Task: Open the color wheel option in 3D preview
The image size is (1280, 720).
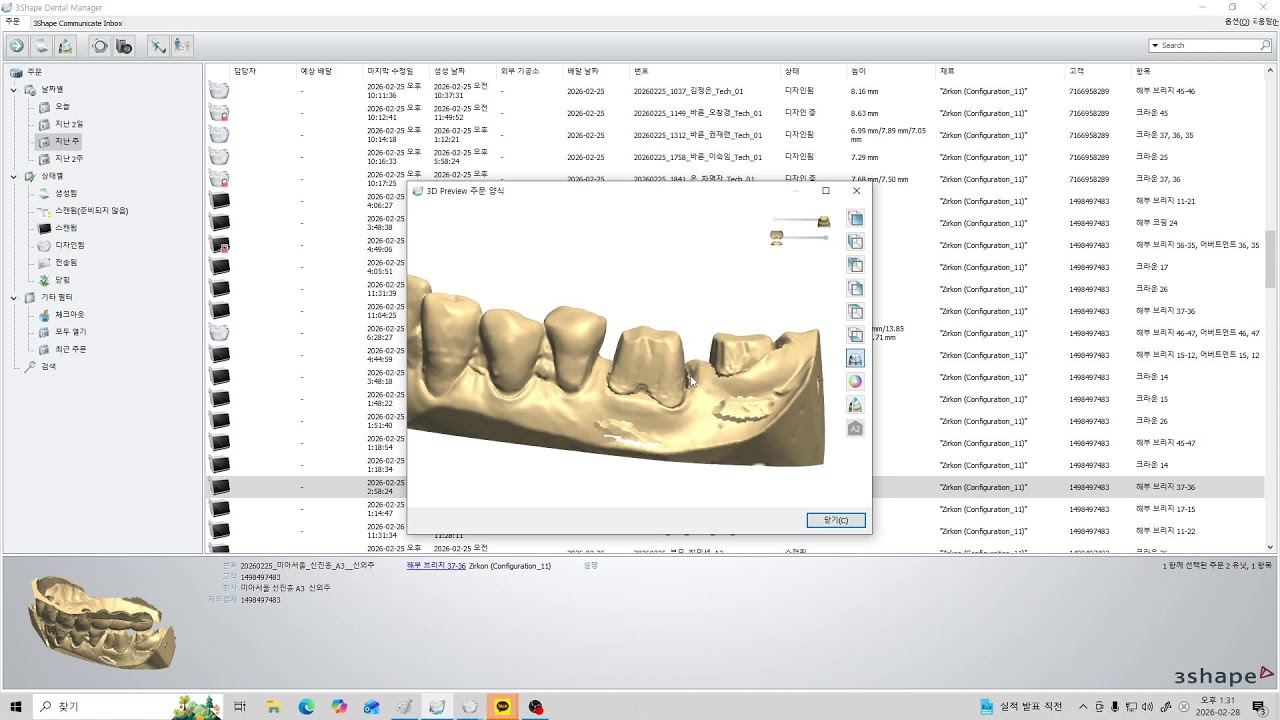Action: pyautogui.click(x=855, y=381)
